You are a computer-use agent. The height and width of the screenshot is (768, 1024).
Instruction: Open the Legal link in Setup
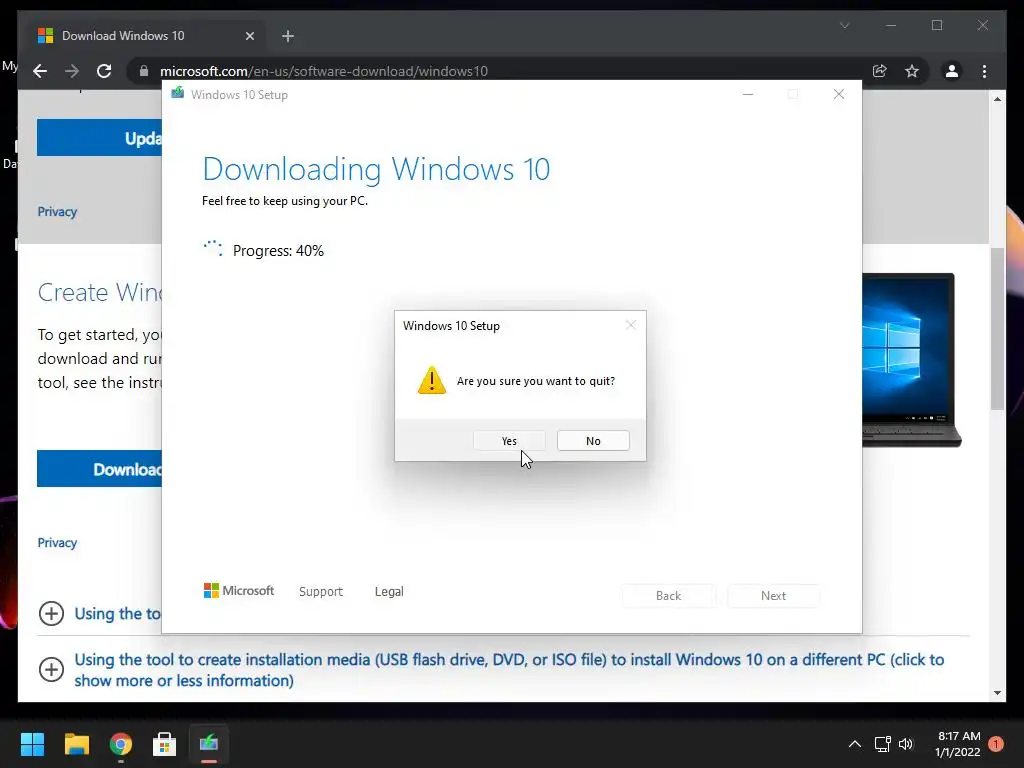(389, 591)
